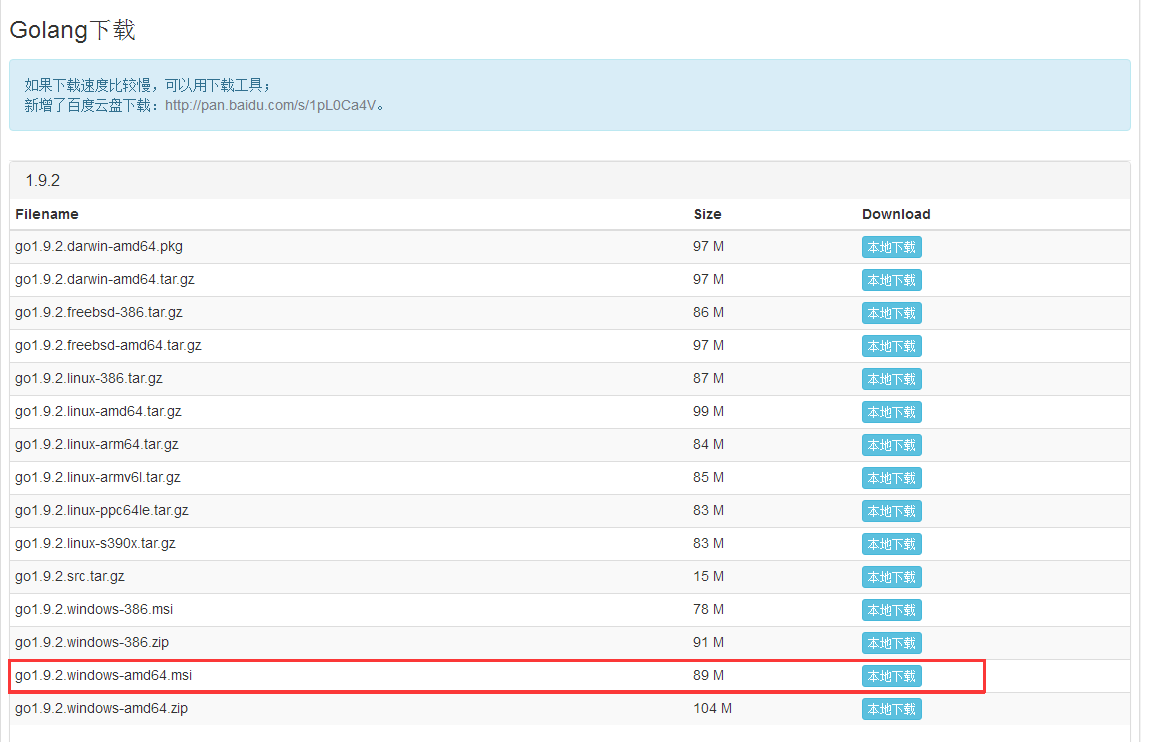Viewport: 1152px width, 742px height.
Task: Download go1.9.2.linux-arm64.tar.gz with 本地下载
Action: tap(891, 445)
